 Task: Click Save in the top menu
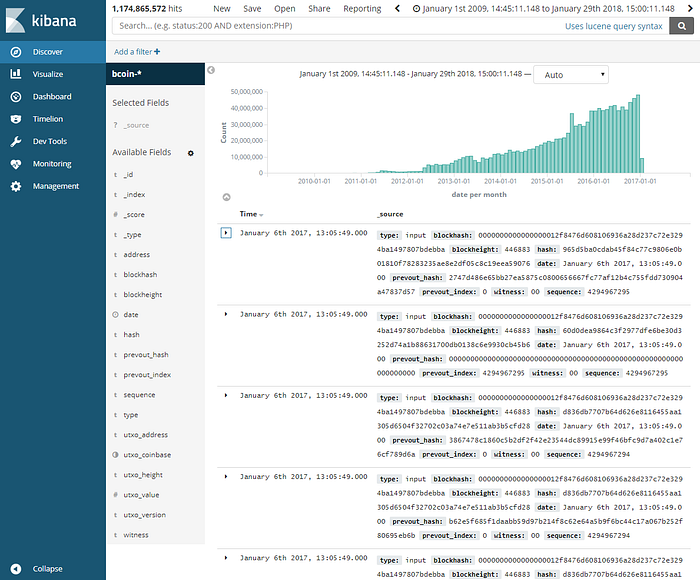click(x=252, y=8)
